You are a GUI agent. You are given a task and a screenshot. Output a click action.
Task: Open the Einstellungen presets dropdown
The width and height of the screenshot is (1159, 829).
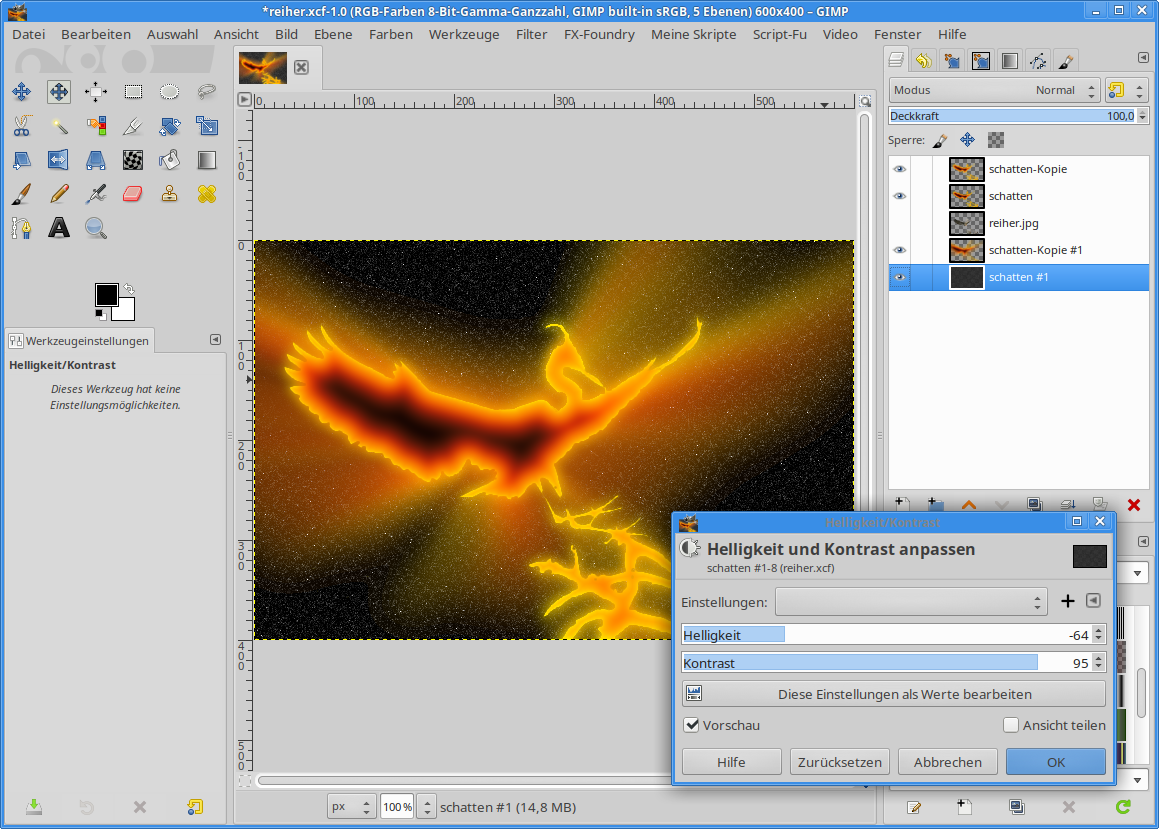tap(911, 601)
